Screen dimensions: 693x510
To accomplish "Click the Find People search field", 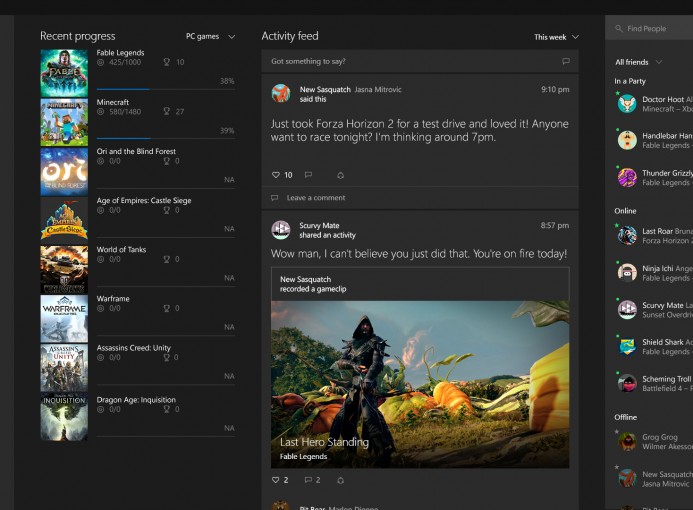I will pyautogui.click(x=649, y=28).
